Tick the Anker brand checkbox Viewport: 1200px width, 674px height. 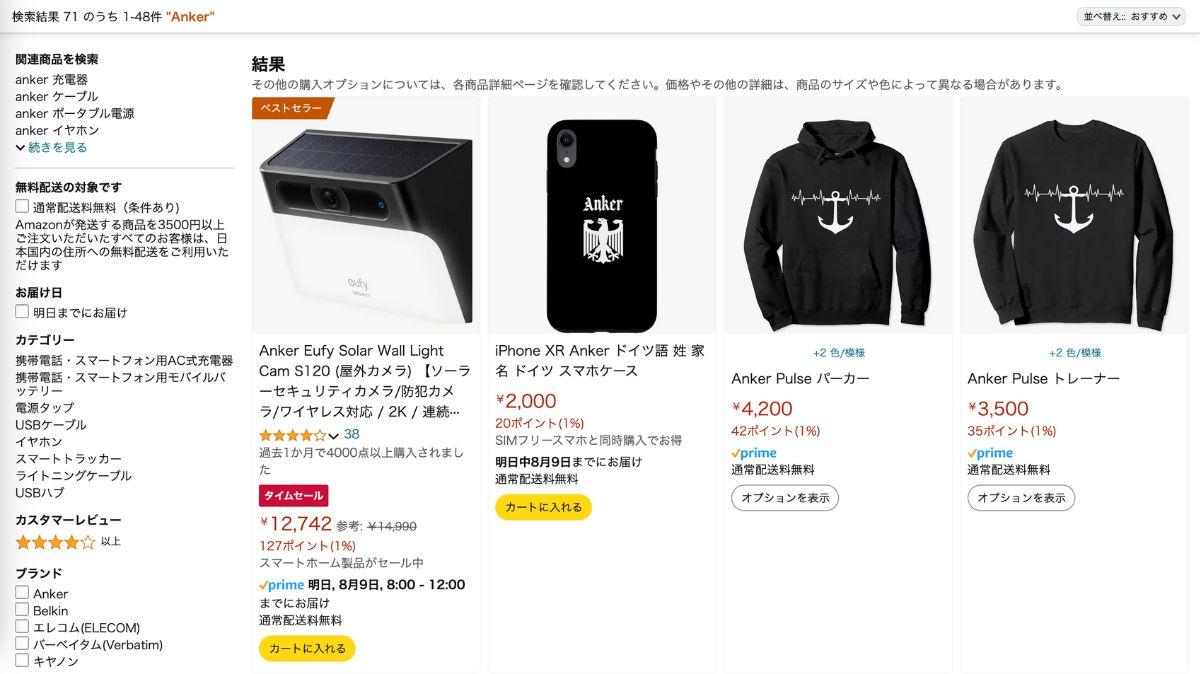(22, 593)
